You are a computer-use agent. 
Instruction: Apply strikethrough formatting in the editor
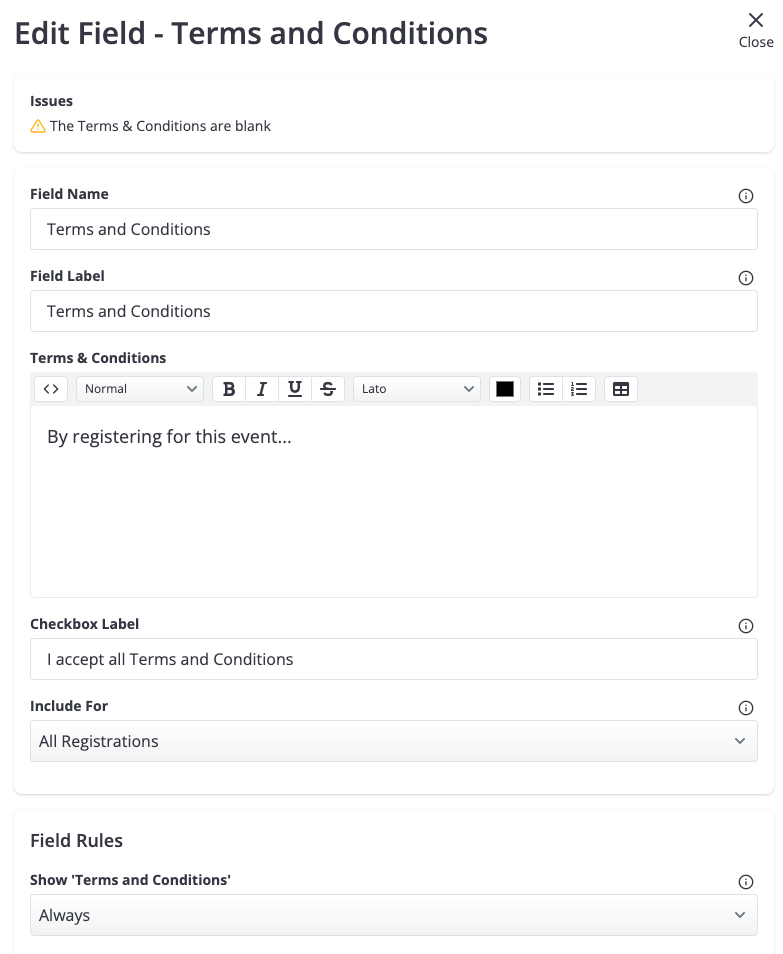[x=328, y=389]
